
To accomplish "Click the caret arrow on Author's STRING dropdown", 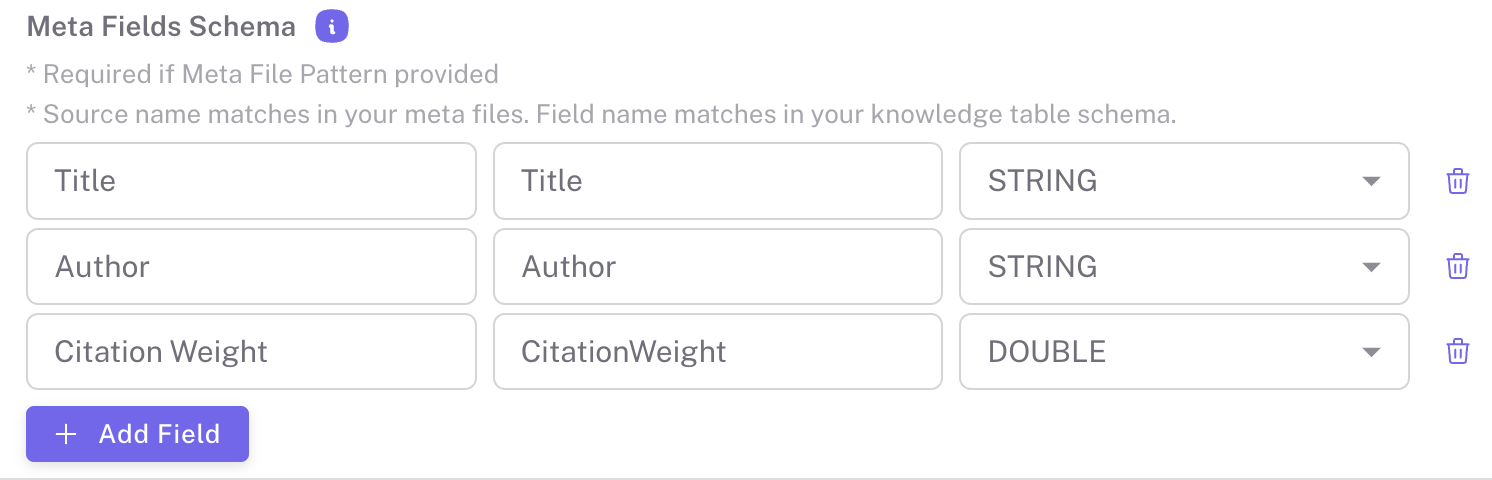I will point(1371,266).
